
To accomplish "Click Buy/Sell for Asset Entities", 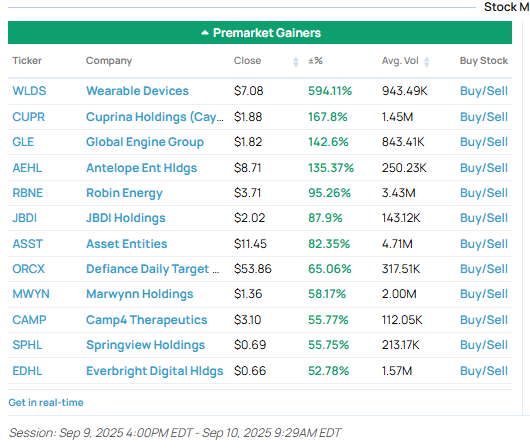I will tap(484, 244).
